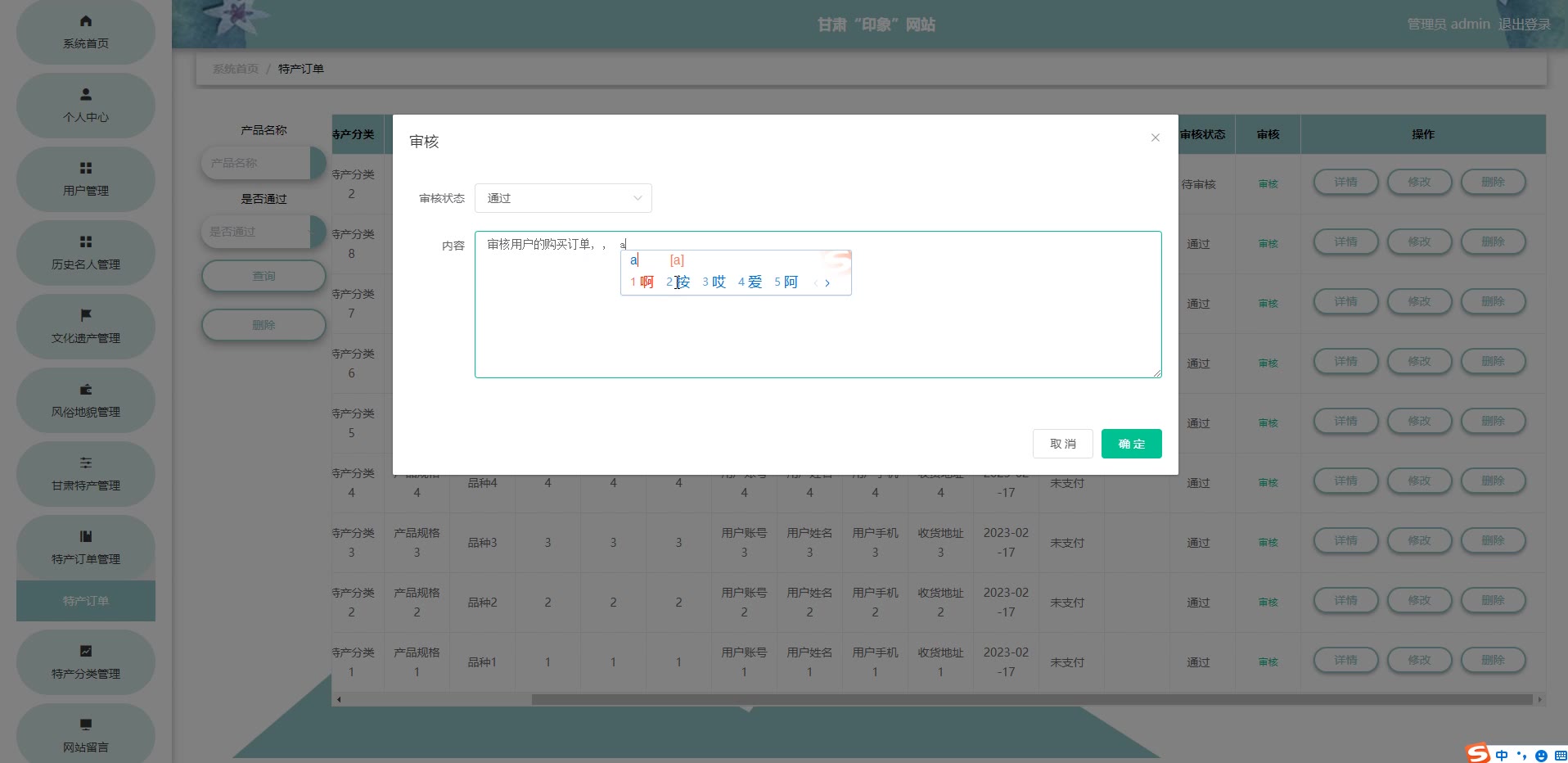
Task: Open the IME soft keyboard icon
Action: [1561, 756]
